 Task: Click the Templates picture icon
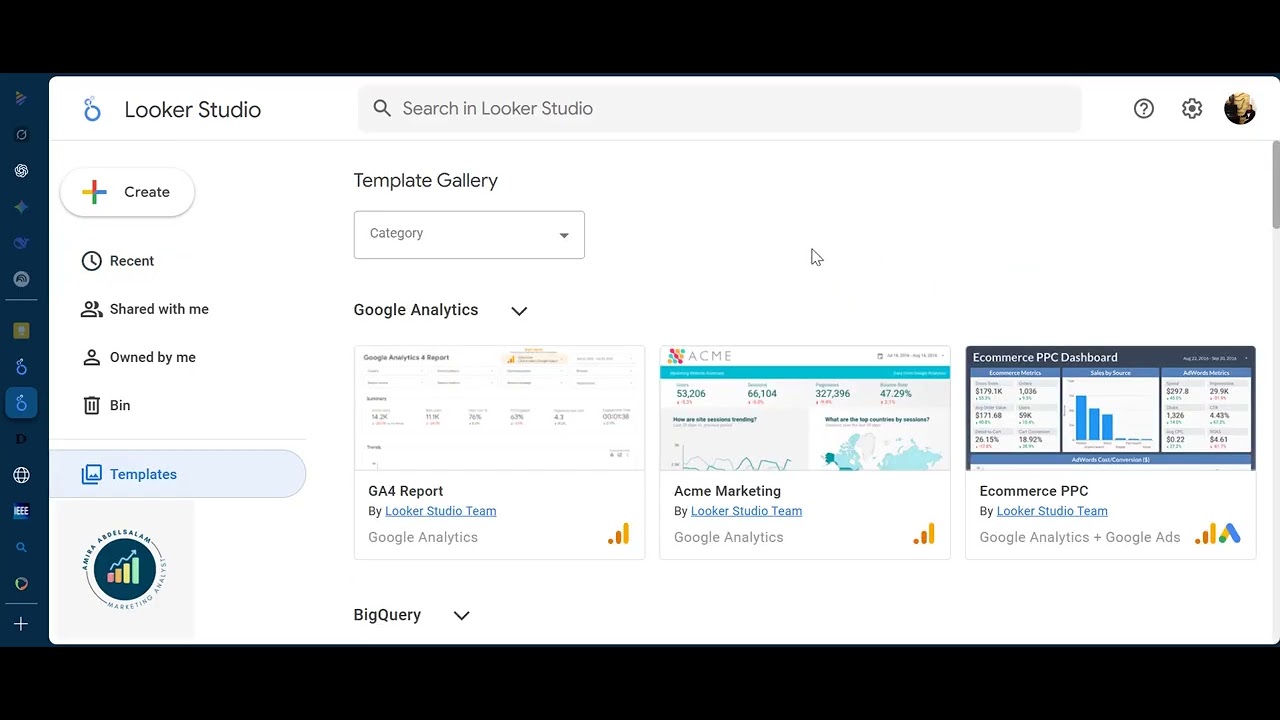(x=92, y=474)
